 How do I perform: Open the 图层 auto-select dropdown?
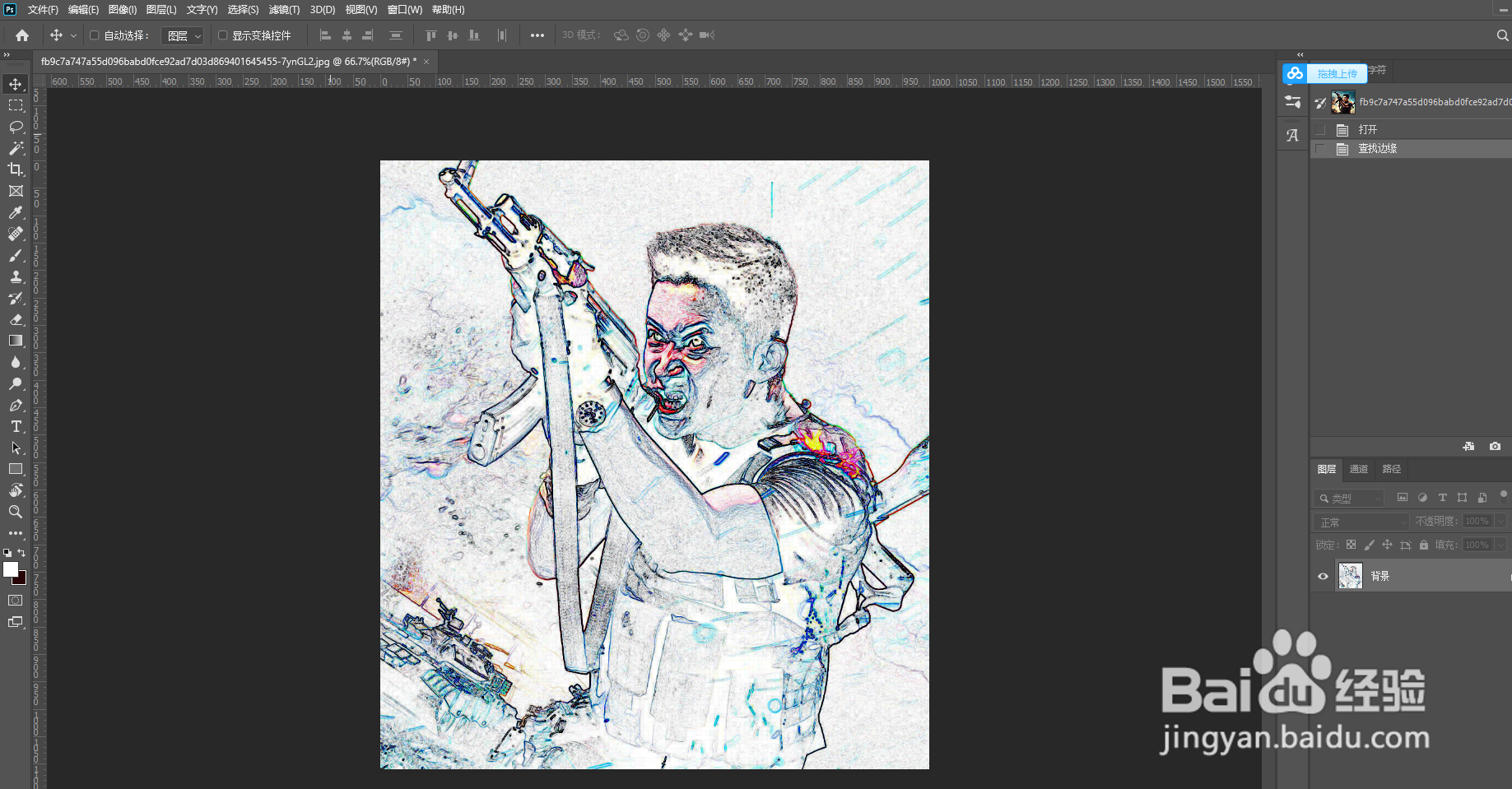(183, 35)
